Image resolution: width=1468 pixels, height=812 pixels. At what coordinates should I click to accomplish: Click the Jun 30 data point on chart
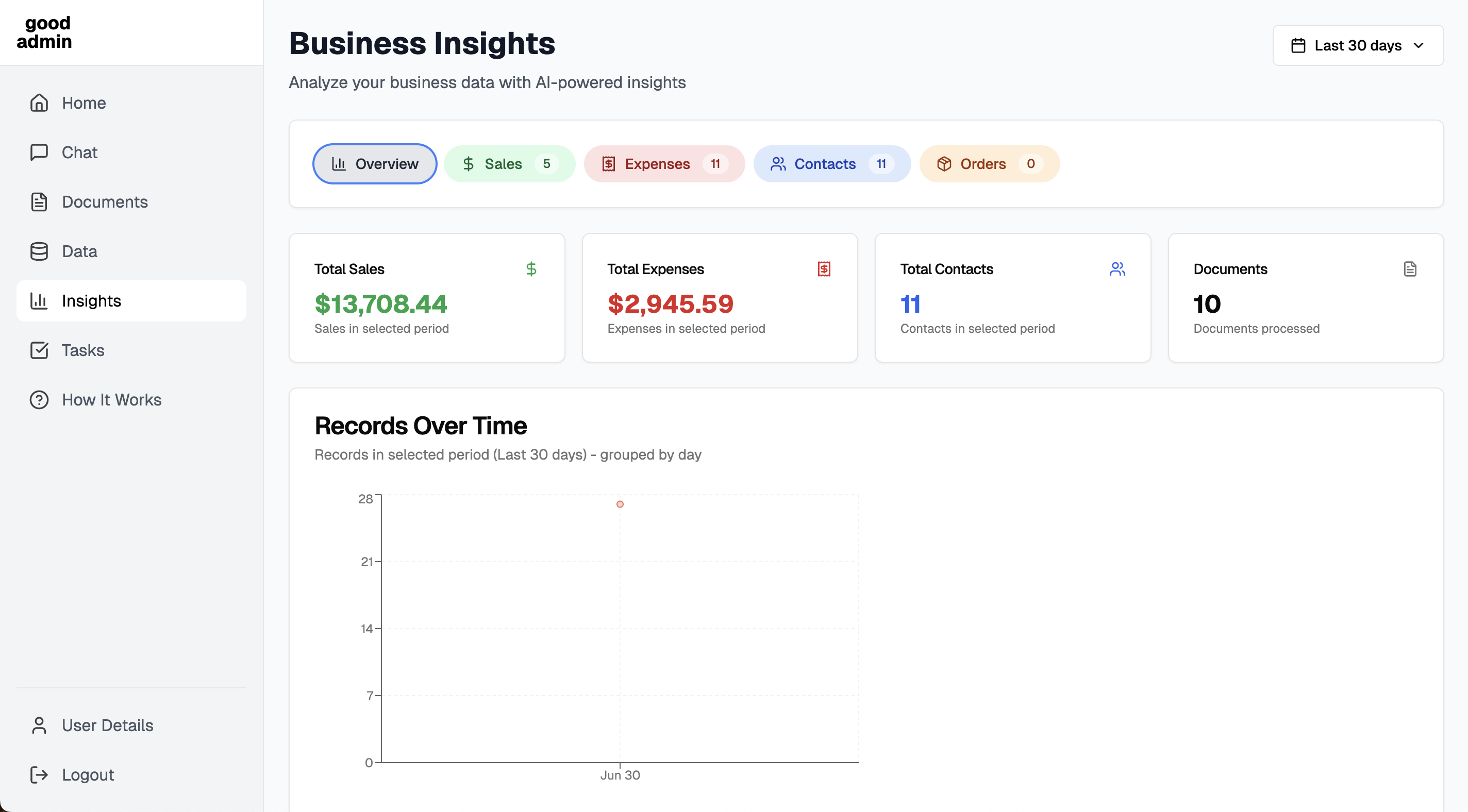point(620,504)
